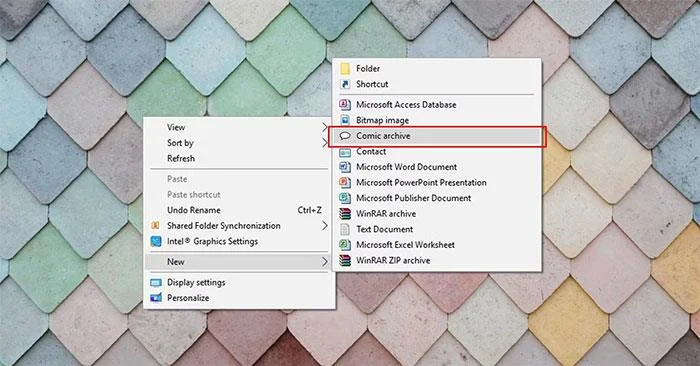
Task: Click the Microsoft PowerPoint Presentation label
Action: [x=421, y=183]
